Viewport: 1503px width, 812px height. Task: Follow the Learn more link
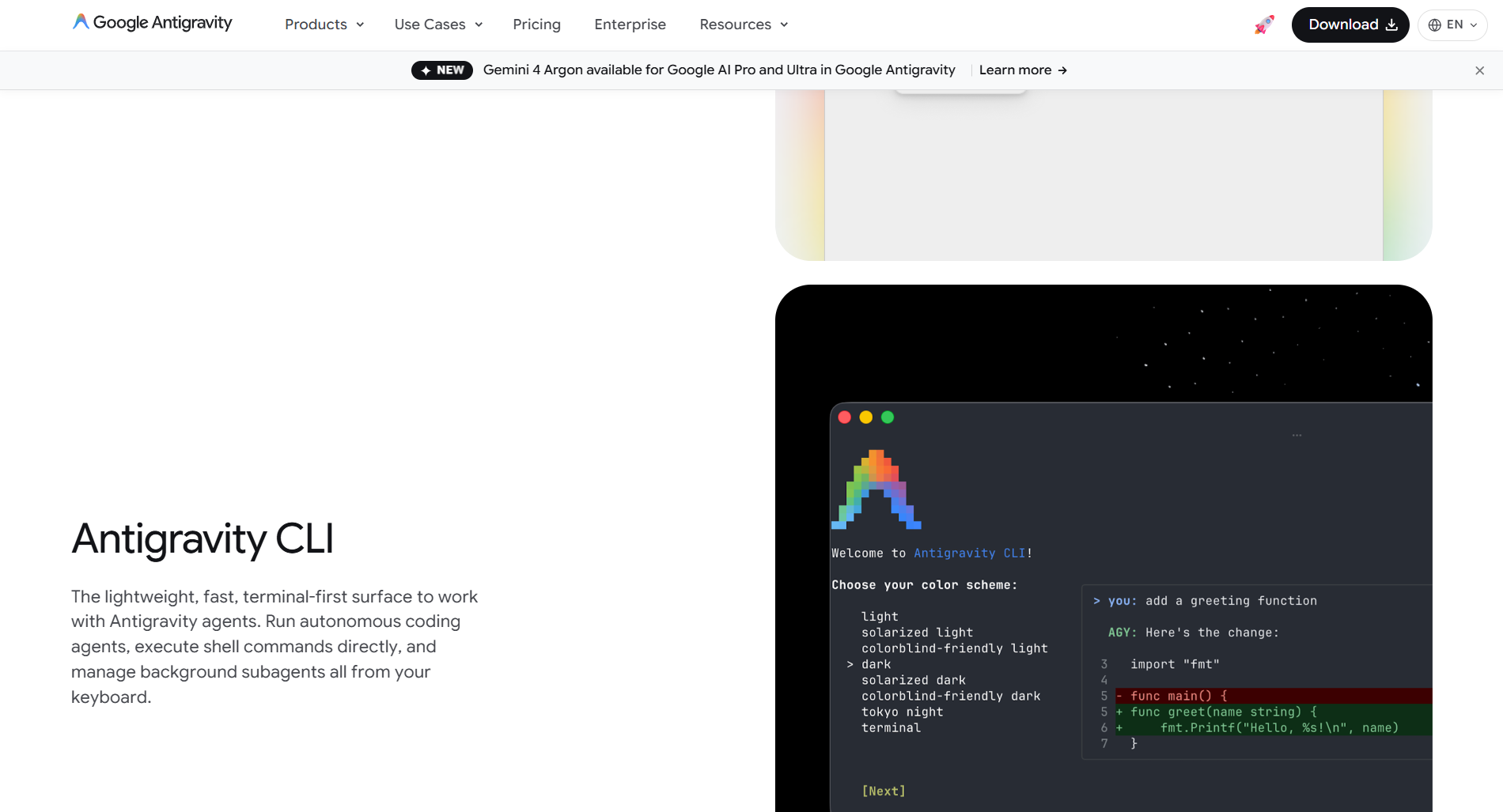point(1023,70)
